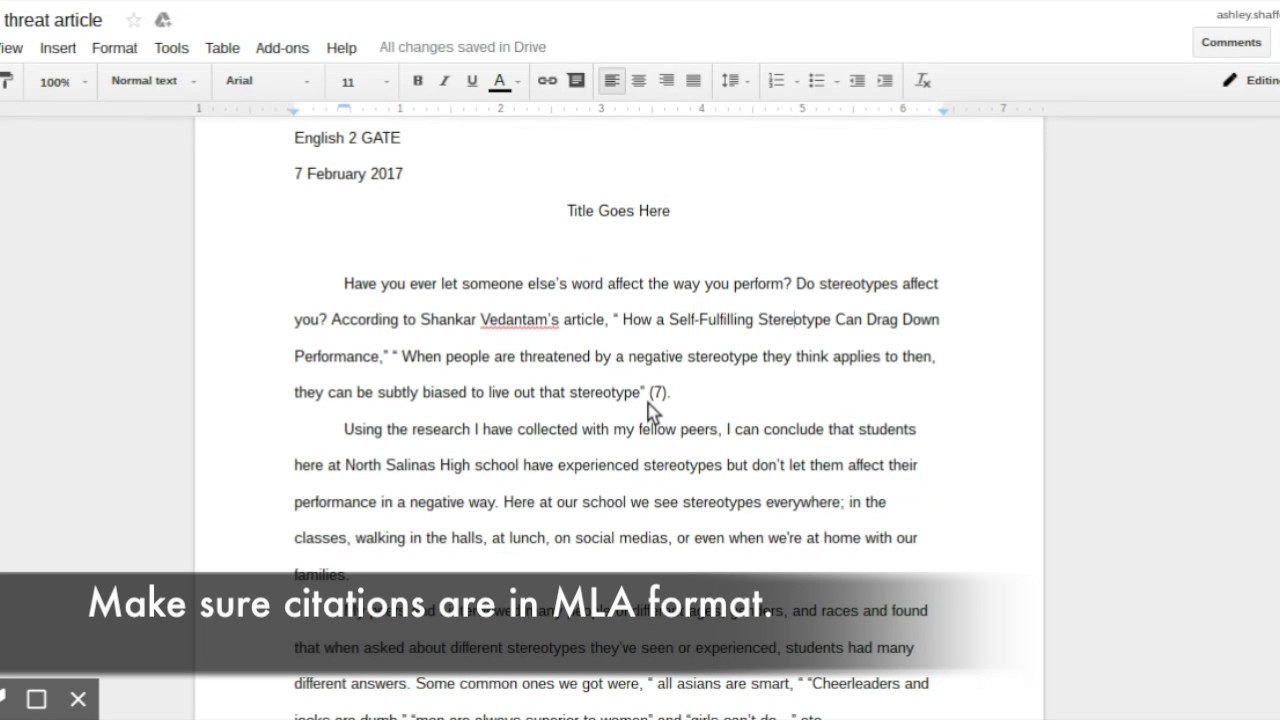Click the decrease indent icon

pos(857,81)
